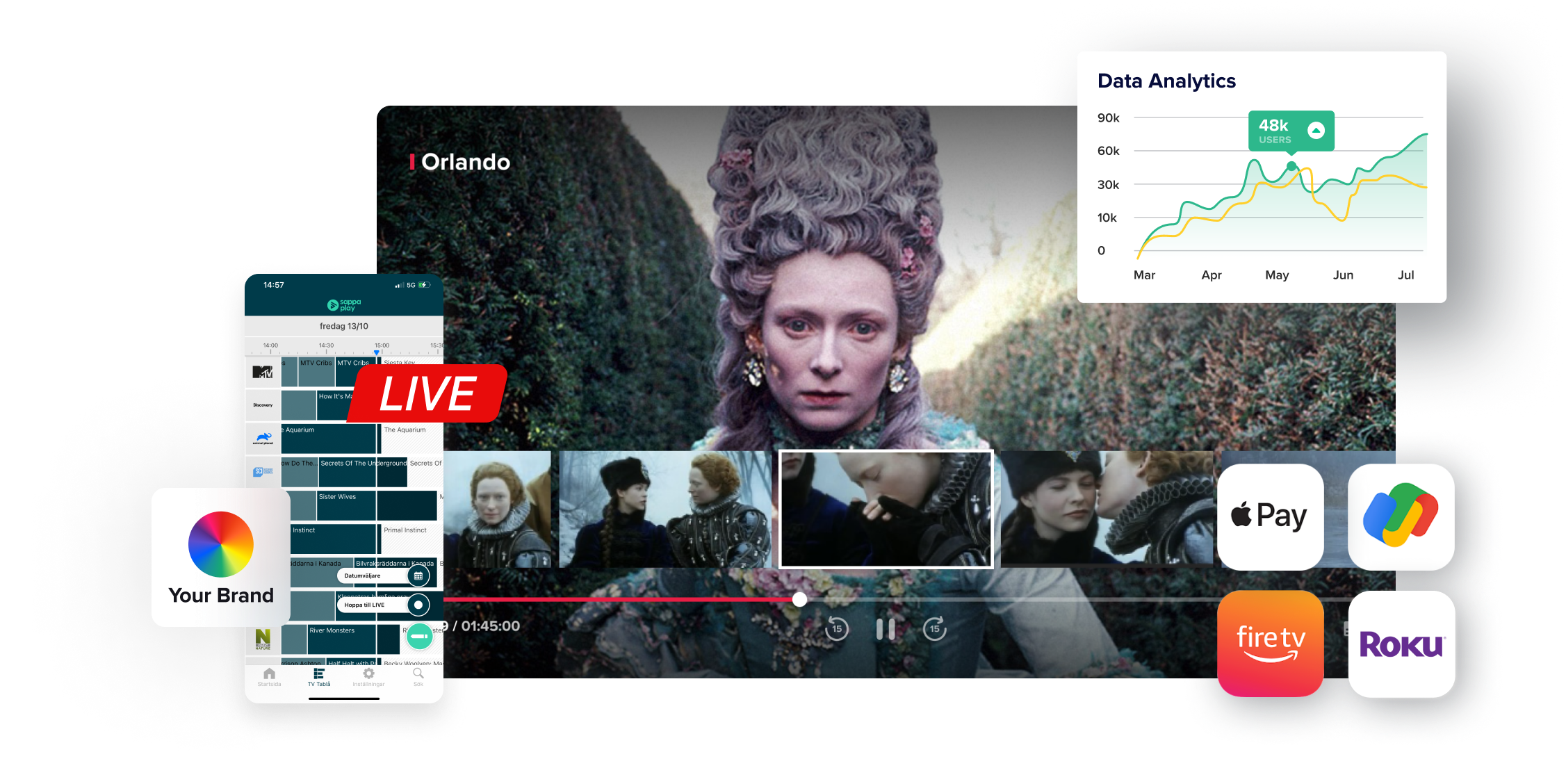Open the Apple Pay tile
This screenshot has width=1566, height=784.
point(1271,517)
